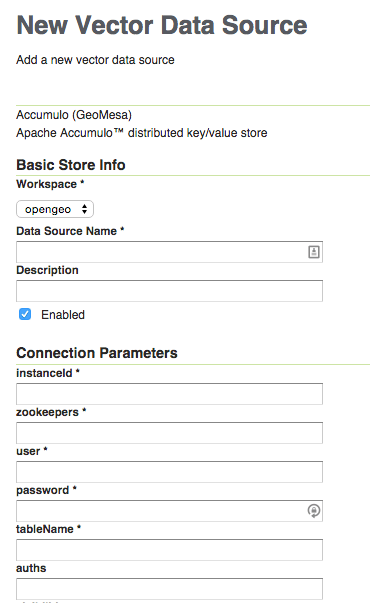Click the tableName input field
370x603 pixels.
[169, 550]
